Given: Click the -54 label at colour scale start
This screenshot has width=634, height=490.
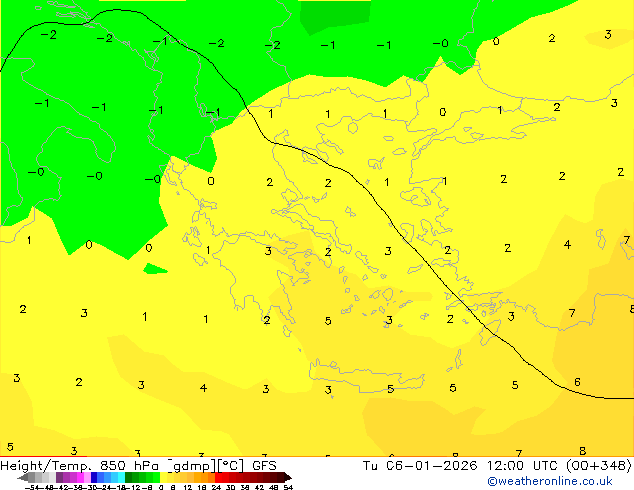Looking at the screenshot, I should (x=32, y=487).
